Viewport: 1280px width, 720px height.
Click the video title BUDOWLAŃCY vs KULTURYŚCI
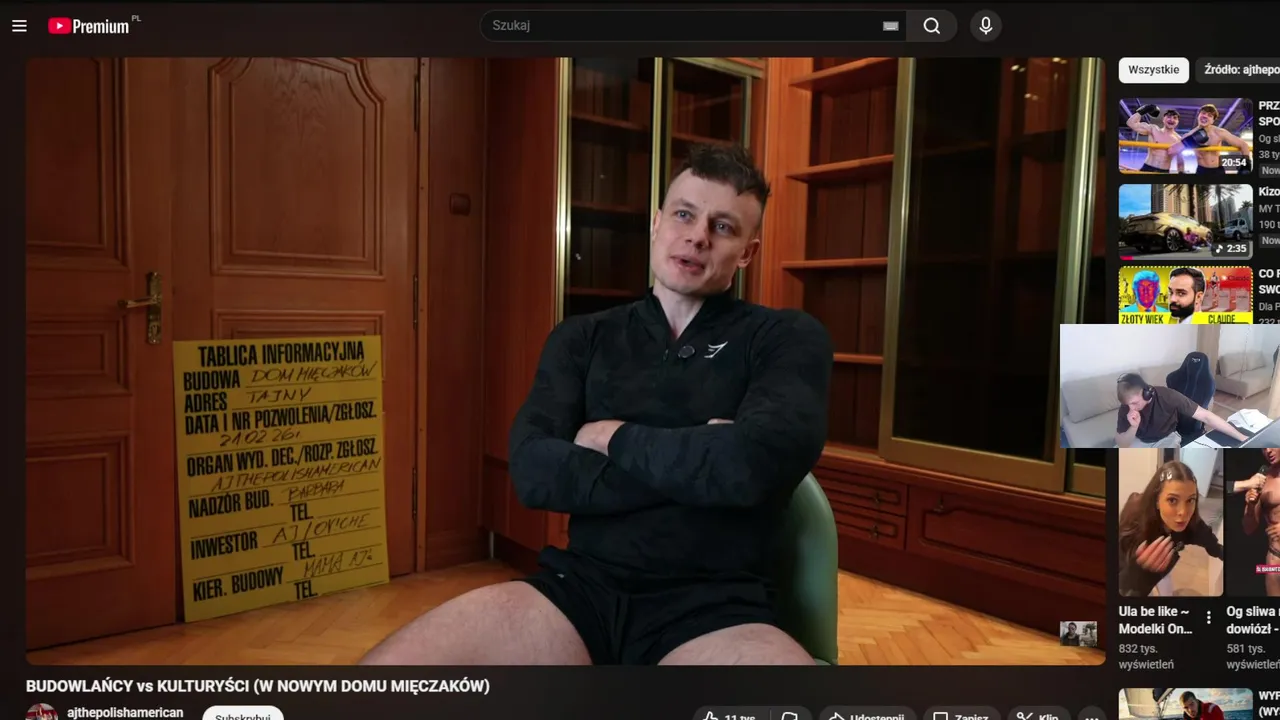(258, 686)
